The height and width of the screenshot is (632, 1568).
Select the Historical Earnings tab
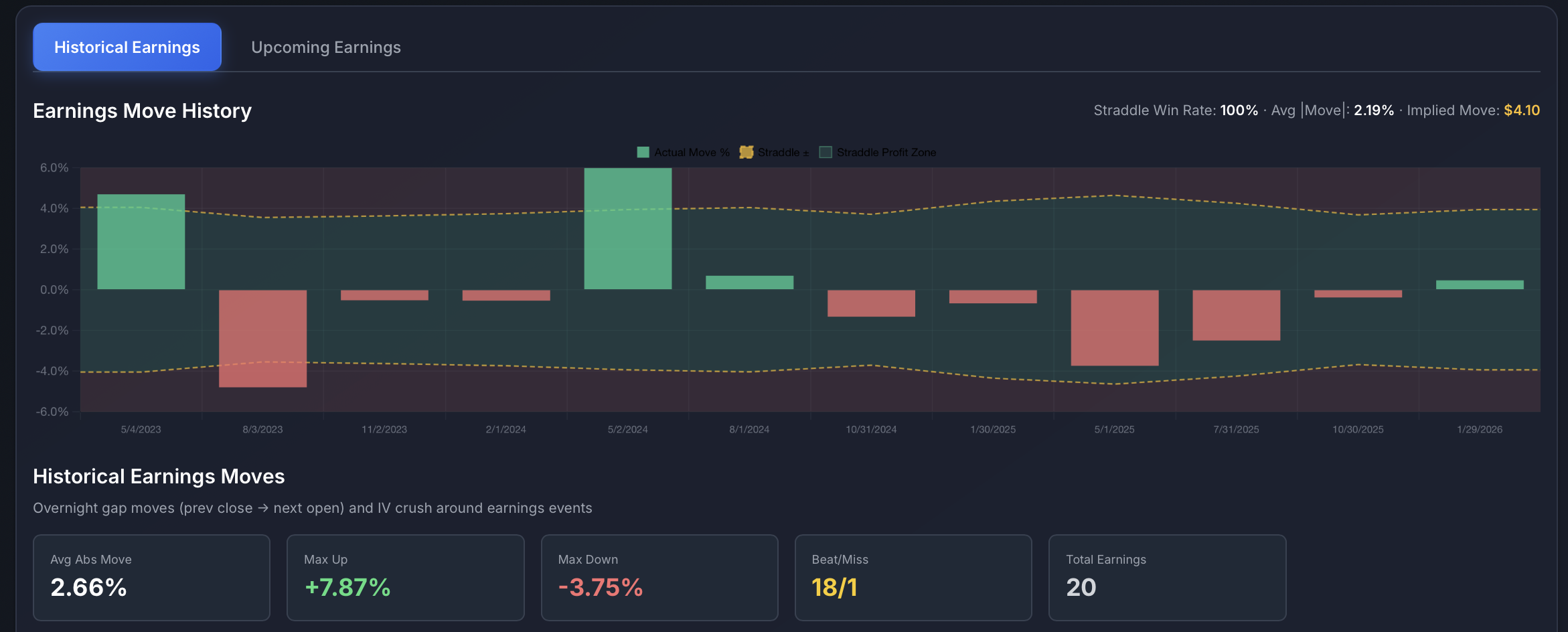point(127,46)
